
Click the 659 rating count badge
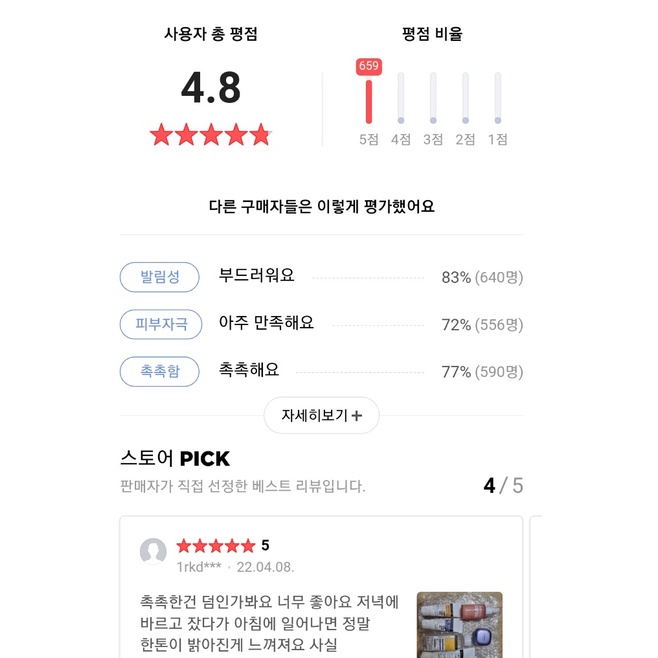click(369, 66)
